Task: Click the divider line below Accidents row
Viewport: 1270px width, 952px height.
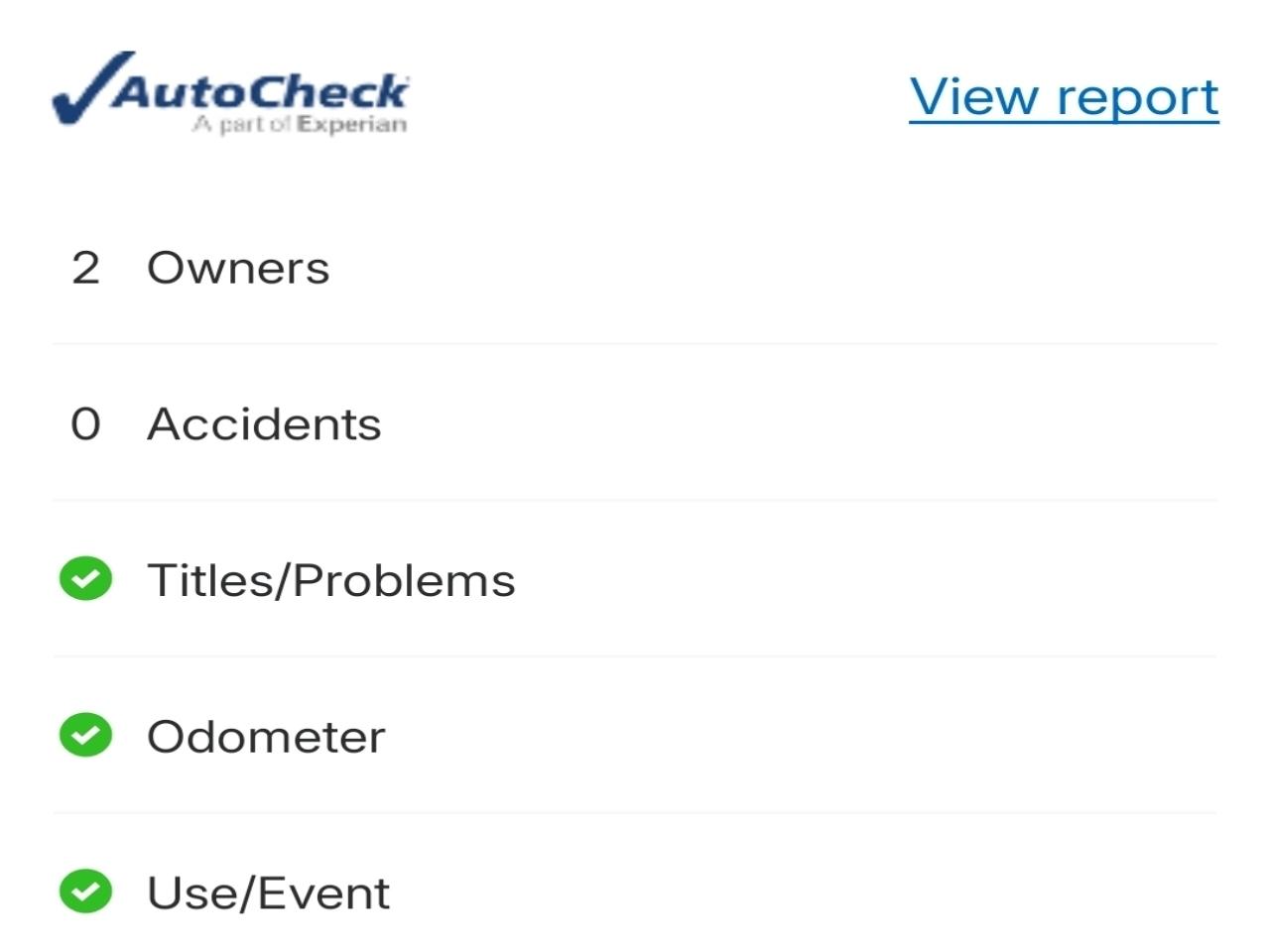Action: point(635,501)
